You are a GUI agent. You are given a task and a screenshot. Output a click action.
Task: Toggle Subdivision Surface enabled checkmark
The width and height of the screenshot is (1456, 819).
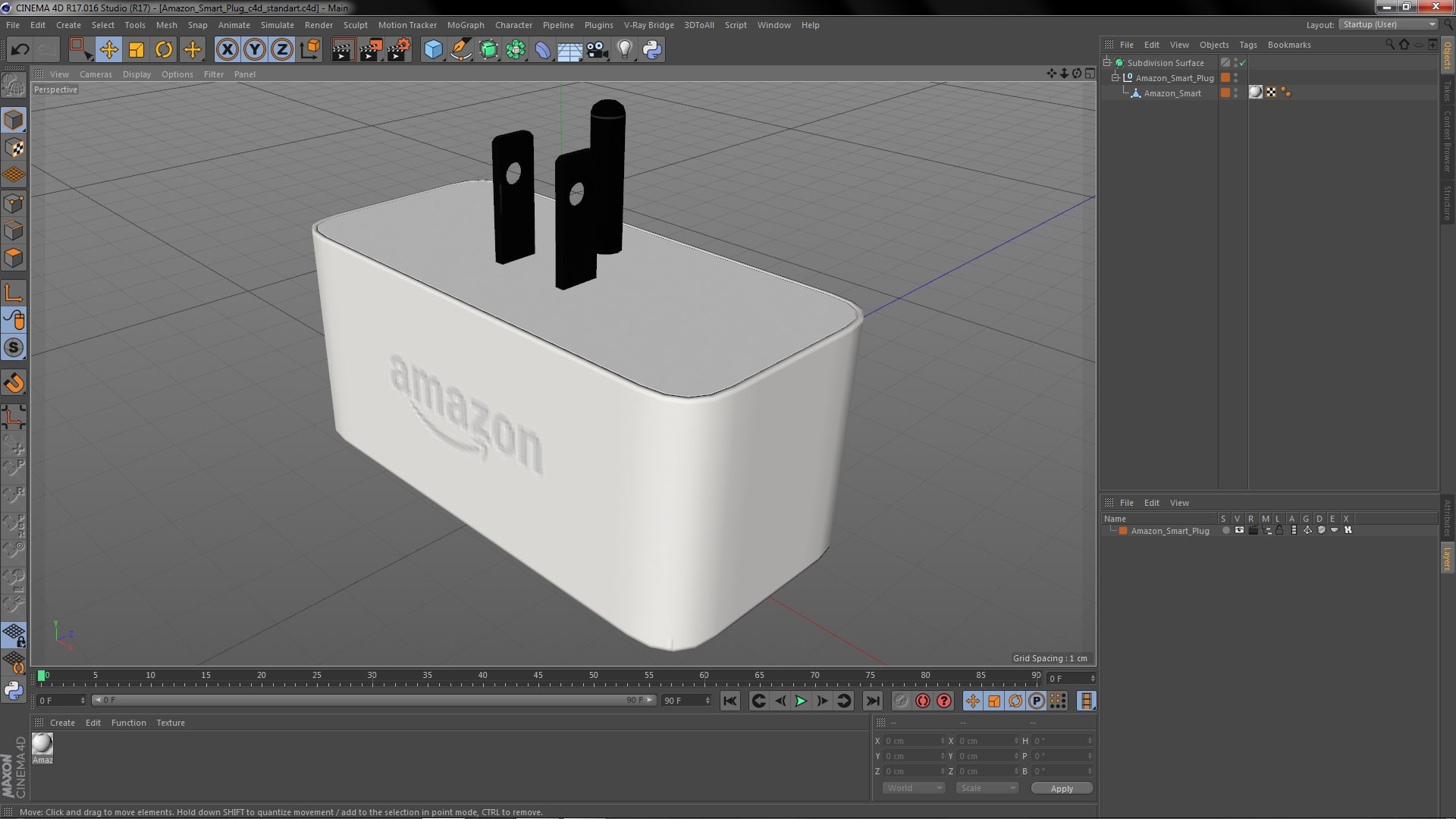pyautogui.click(x=1242, y=63)
